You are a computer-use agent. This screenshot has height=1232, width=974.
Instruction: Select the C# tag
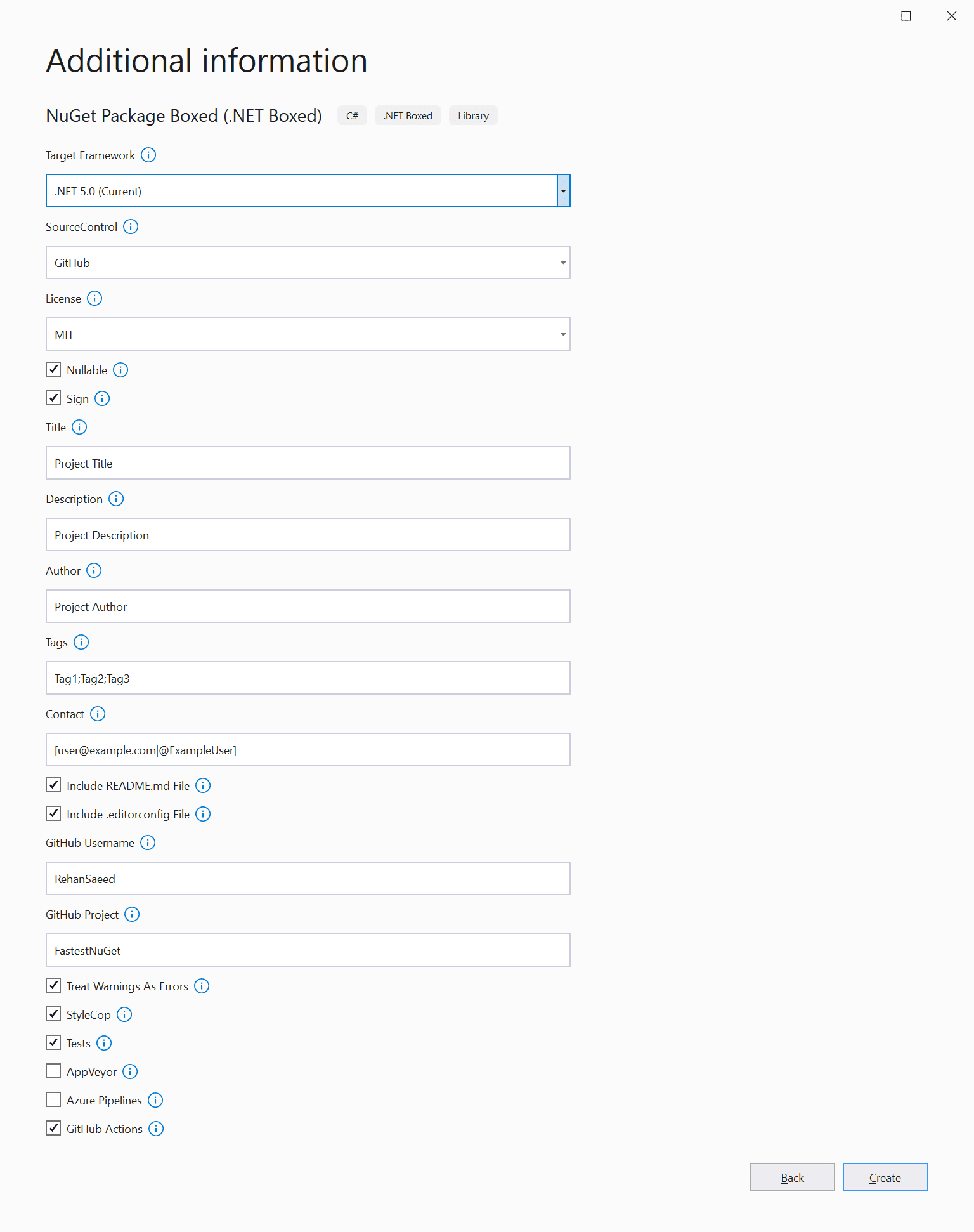pyautogui.click(x=352, y=115)
